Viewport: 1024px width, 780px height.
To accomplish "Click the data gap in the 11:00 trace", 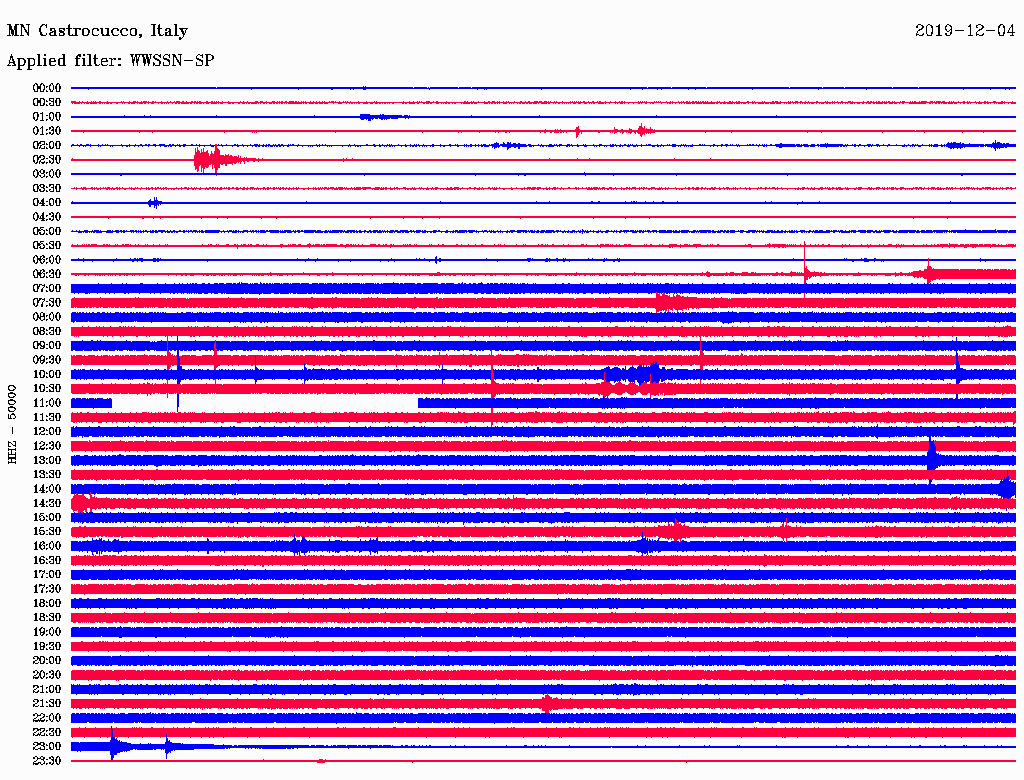I will tap(264, 403).
